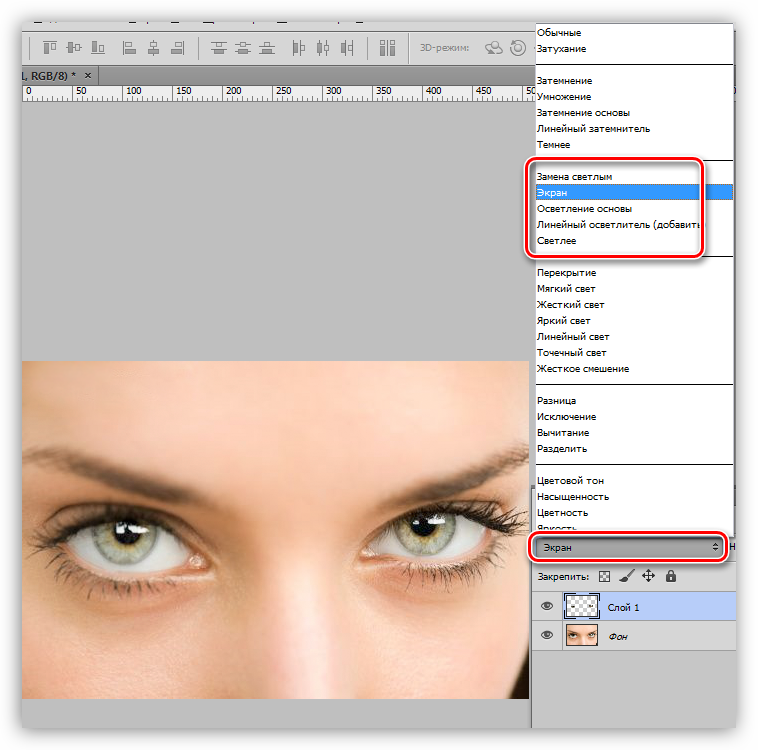Choose the Умножение blend mode
The image size is (758, 750).
[x=564, y=96]
